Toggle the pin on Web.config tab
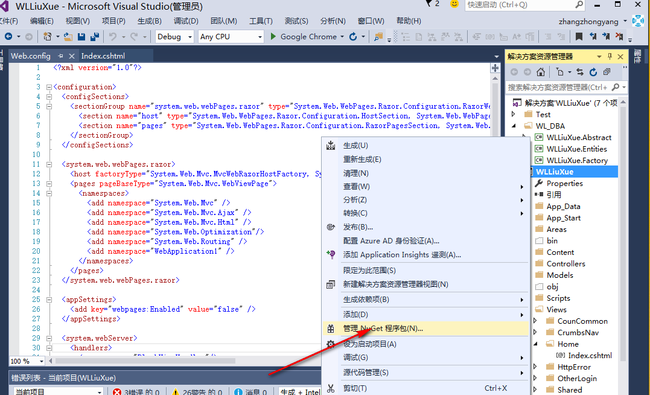Screen dimensions: 650x395 (61, 56)
